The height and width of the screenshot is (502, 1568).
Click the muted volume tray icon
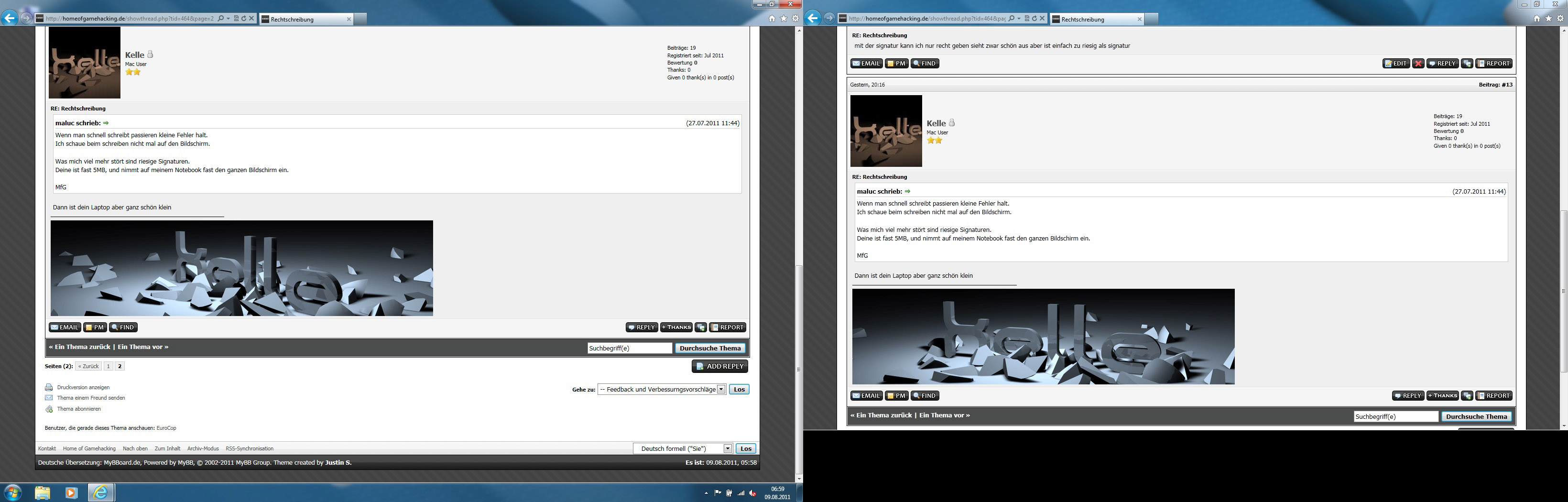point(752,493)
